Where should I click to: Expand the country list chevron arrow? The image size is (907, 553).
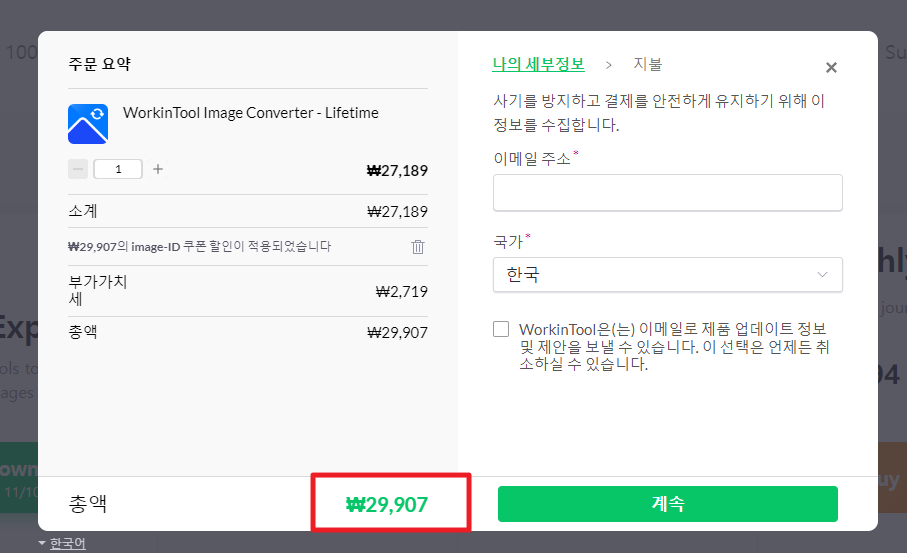click(822, 275)
